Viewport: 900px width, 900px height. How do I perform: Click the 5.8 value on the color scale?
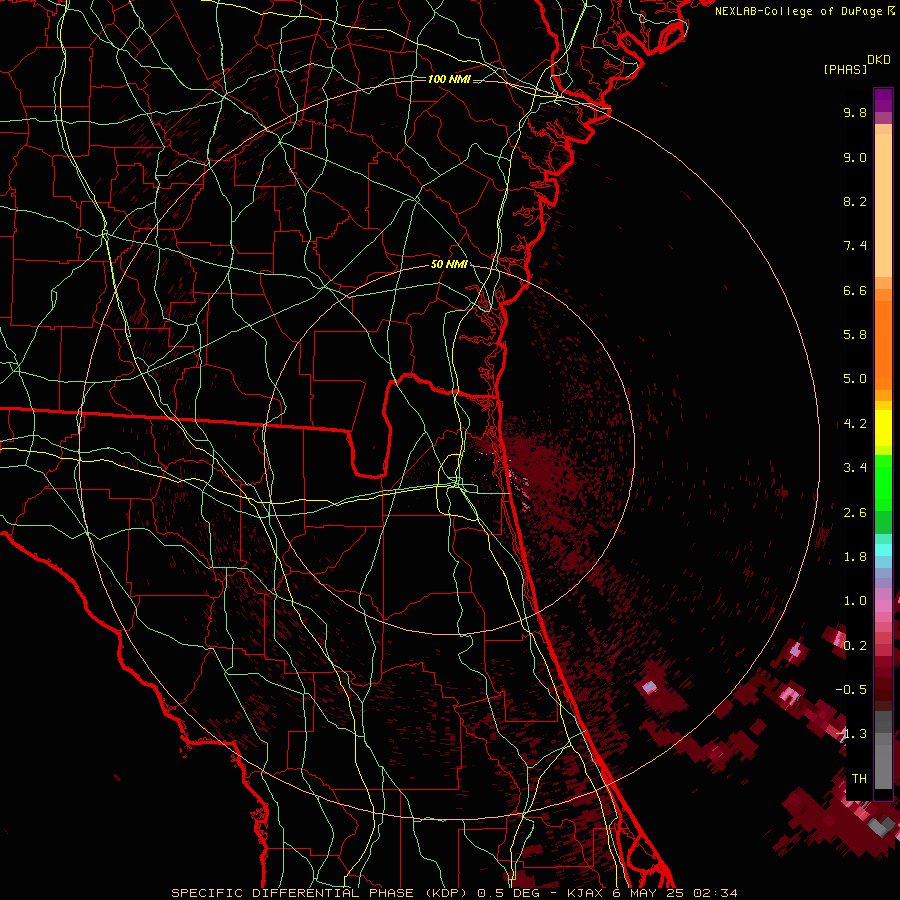point(855,335)
